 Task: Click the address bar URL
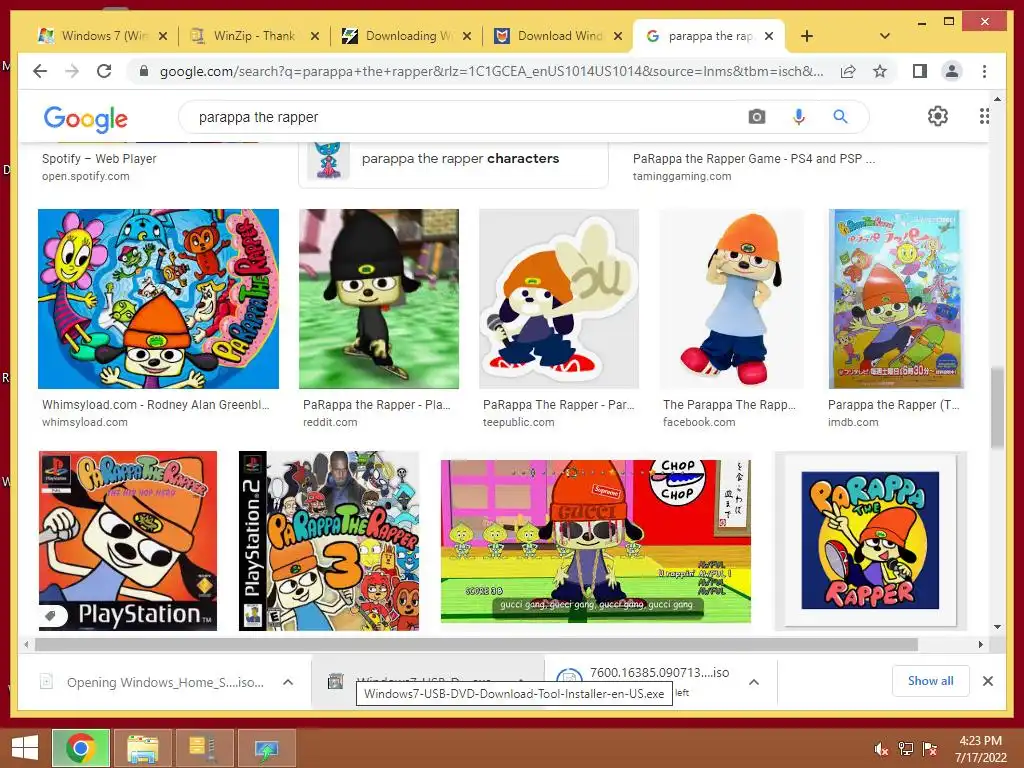point(491,71)
